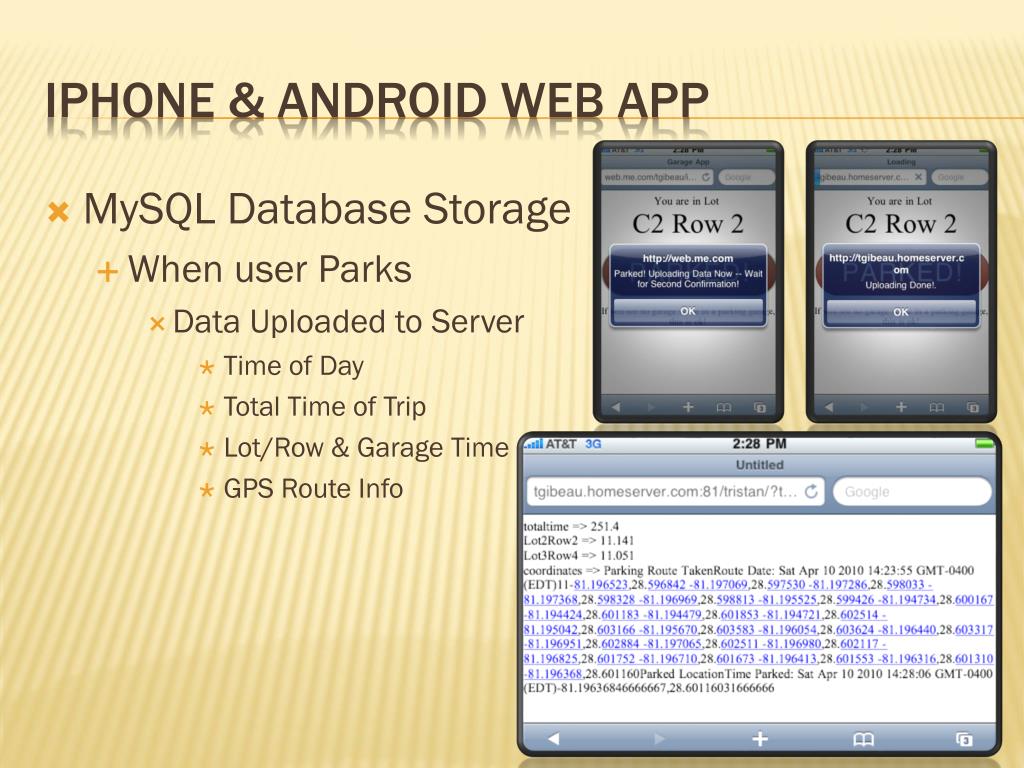Click the slide title IPHONE & ANDROID WEB APP
1024x768 pixels.
(377, 101)
